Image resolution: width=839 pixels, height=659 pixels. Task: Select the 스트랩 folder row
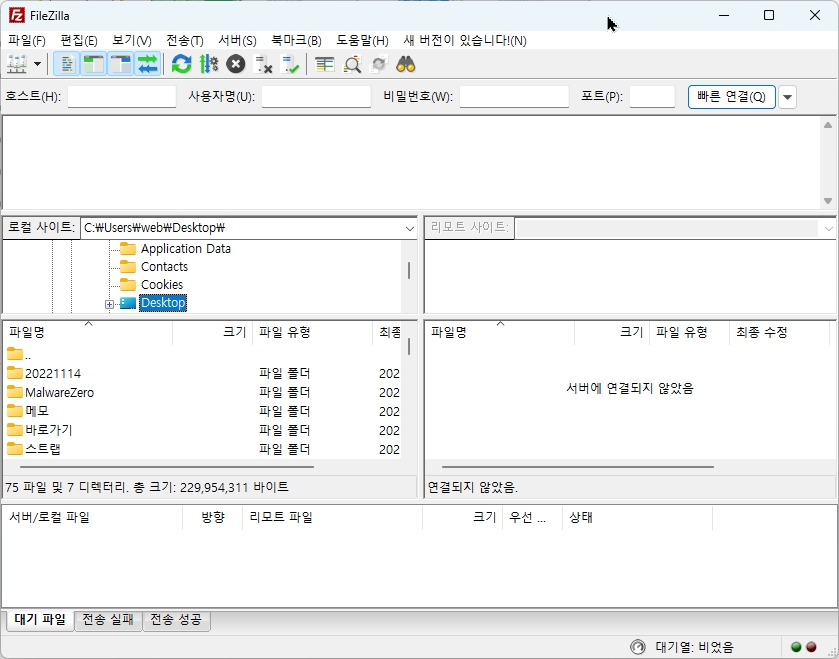203,449
